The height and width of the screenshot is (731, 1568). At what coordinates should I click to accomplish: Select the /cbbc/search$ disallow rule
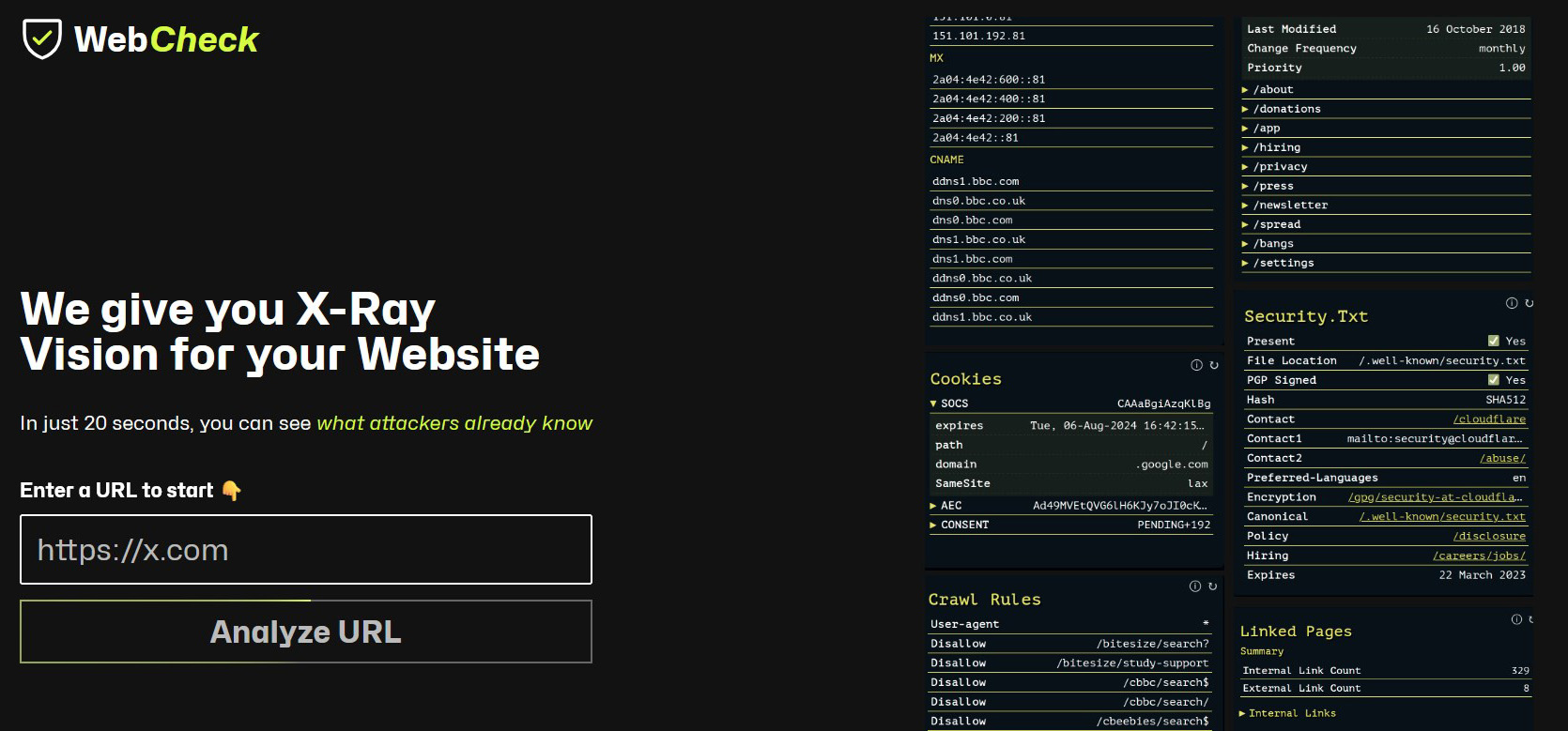point(1069,682)
